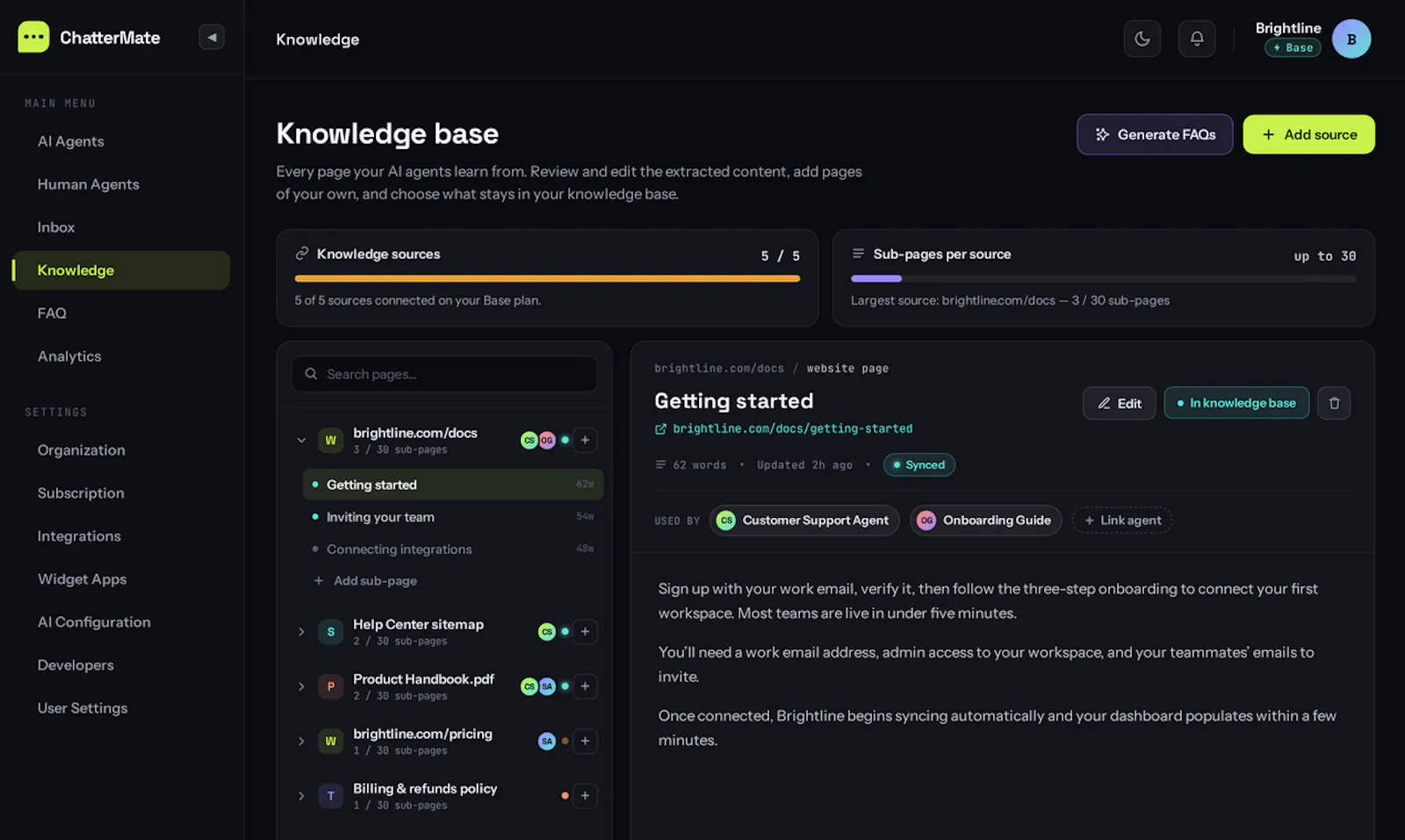Screen dimensions: 1405x840
Task: Click Link agent button
Action: 1122,521
